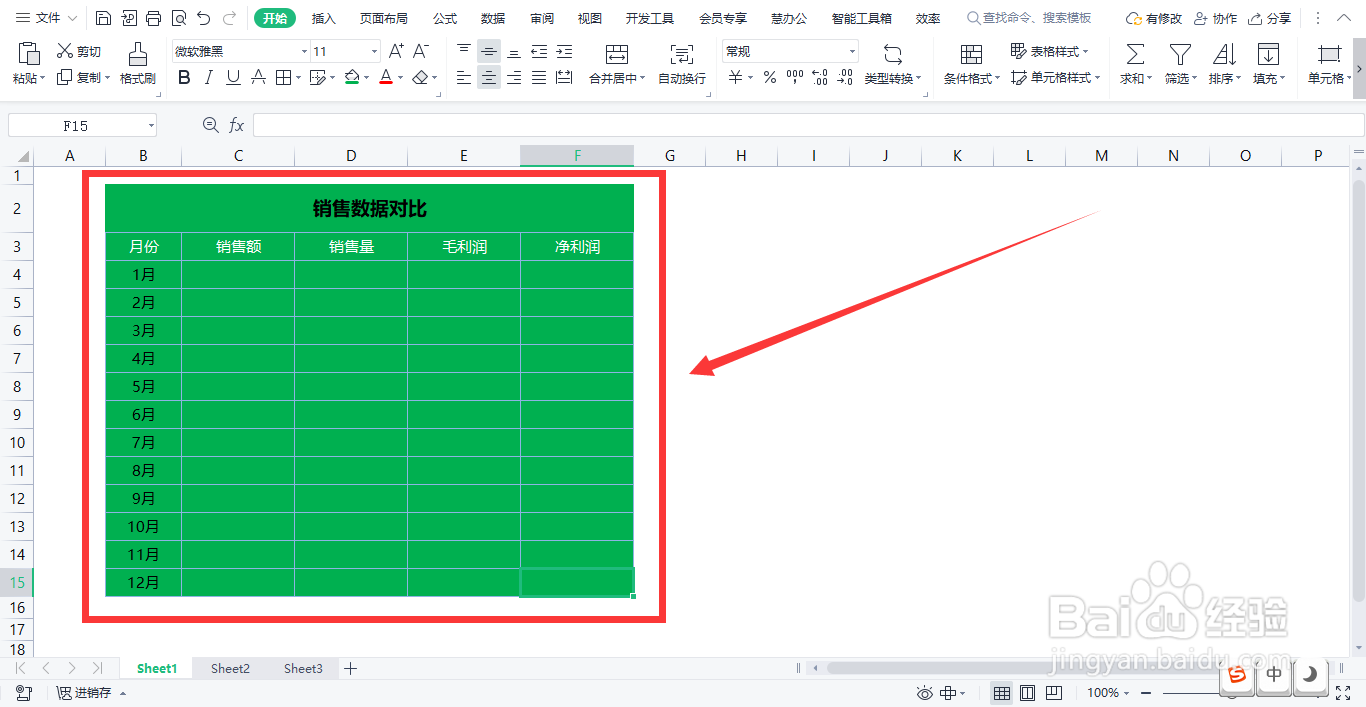The height and width of the screenshot is (707, 1366).
Task: Apply the green fill color bucket
Action: pyautogui.click(x=351, y=77)
